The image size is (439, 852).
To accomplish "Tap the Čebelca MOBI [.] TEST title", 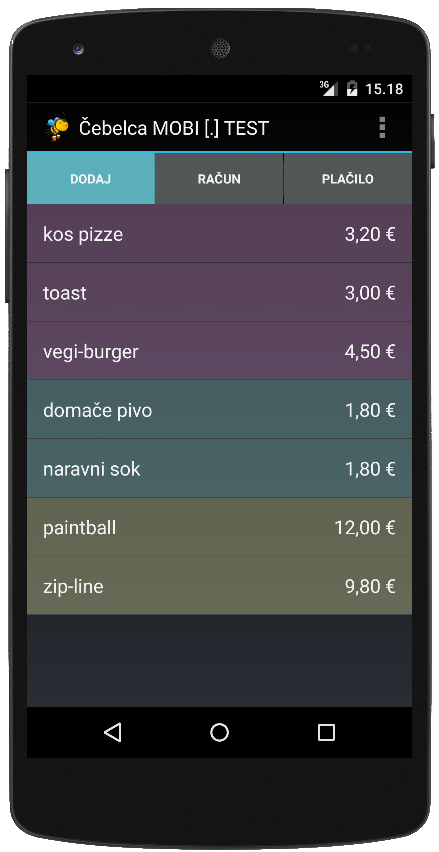I will pyautogui.click(x=174, y=128).
